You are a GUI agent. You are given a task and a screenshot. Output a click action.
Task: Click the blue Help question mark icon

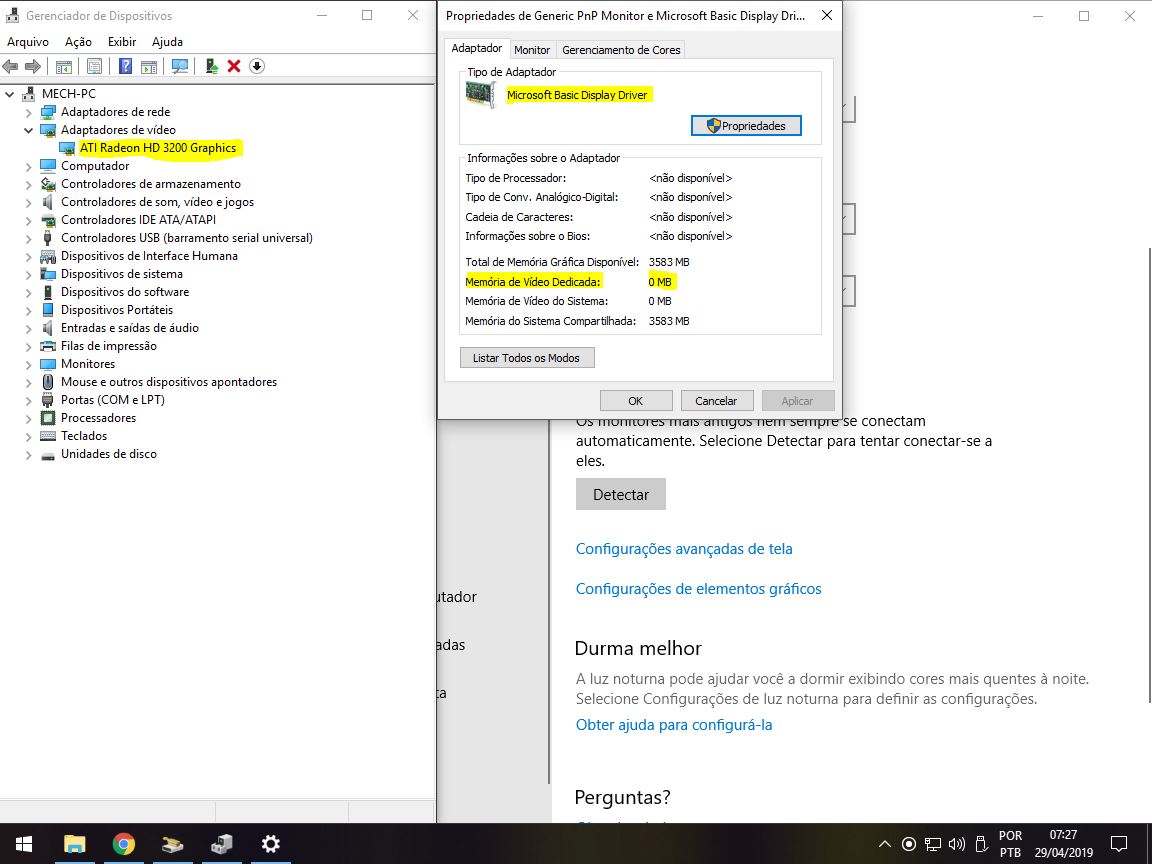tap(126, 66)
